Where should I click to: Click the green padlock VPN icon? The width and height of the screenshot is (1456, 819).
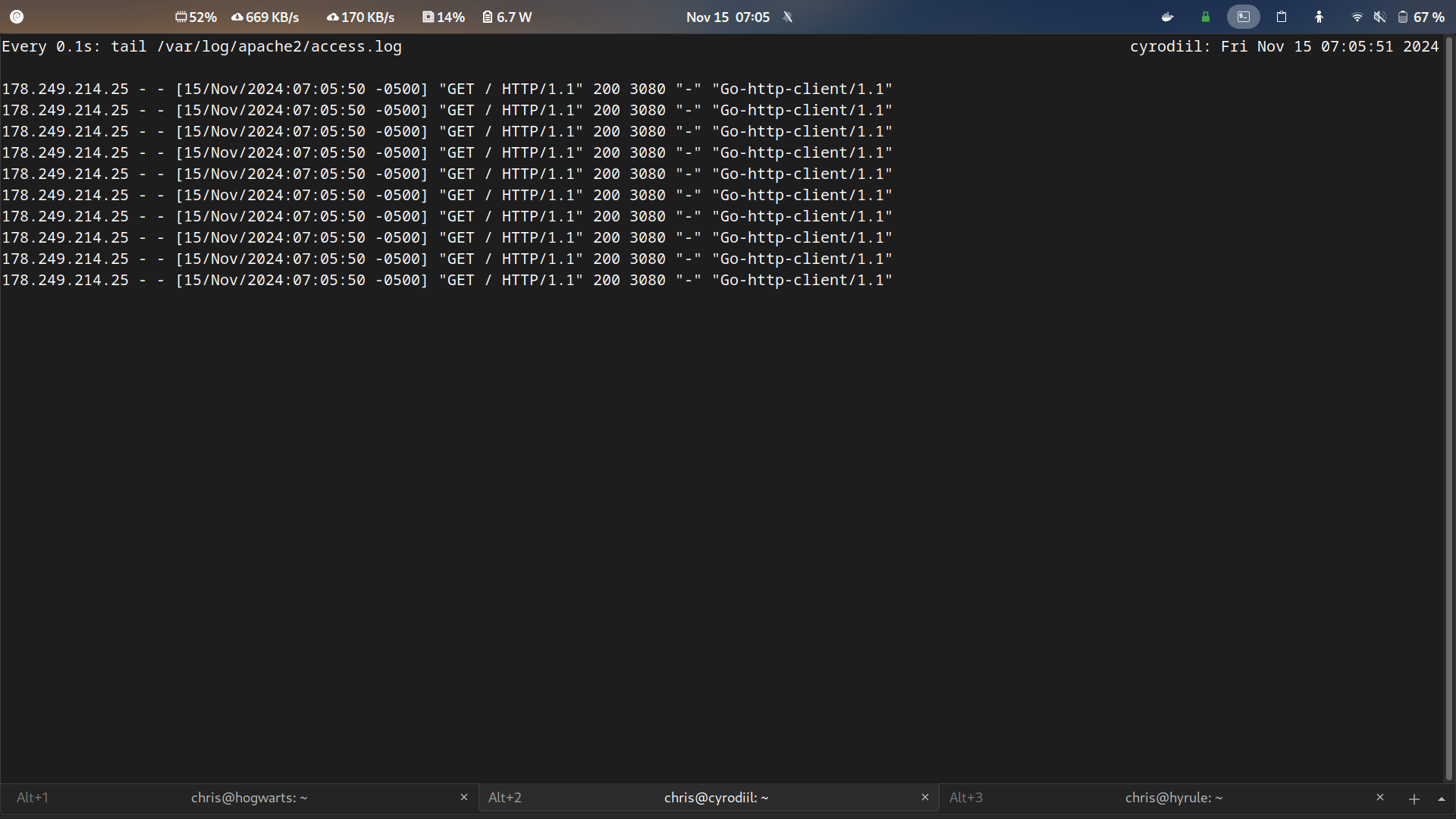click(1205, 17)
